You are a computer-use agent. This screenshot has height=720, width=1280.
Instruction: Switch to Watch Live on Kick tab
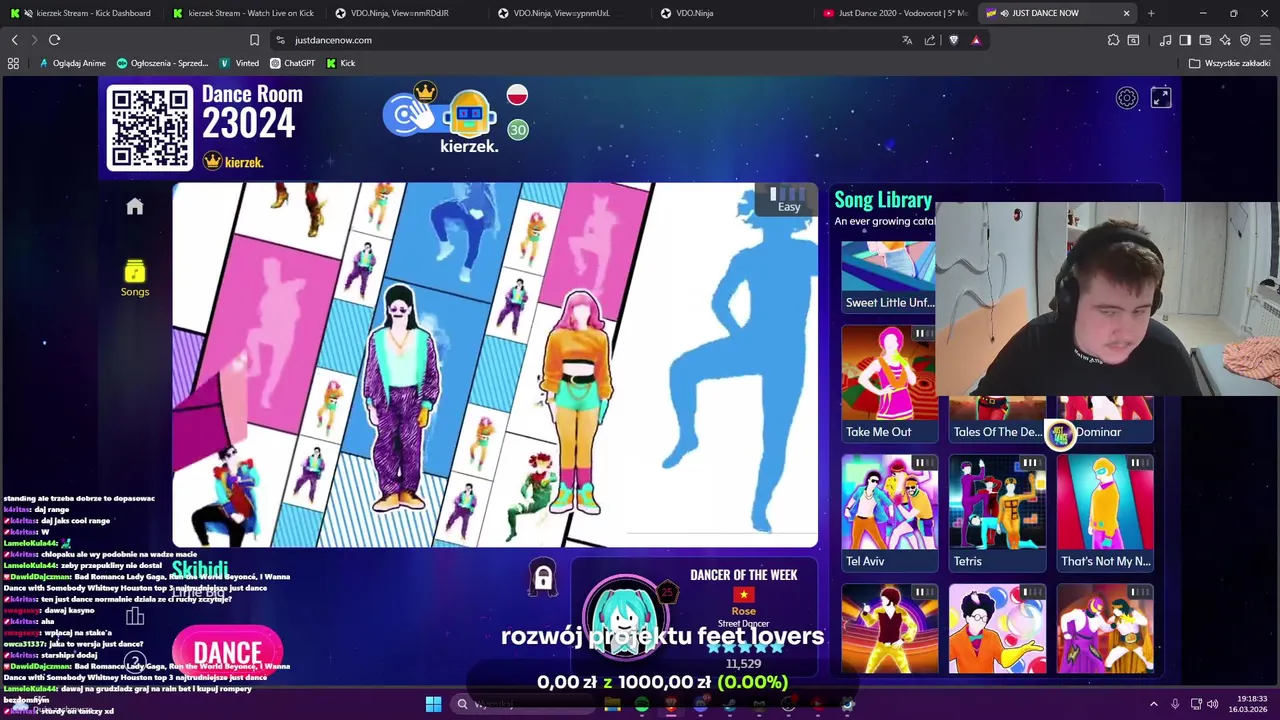pyautogui.click(x=244, y=13)
